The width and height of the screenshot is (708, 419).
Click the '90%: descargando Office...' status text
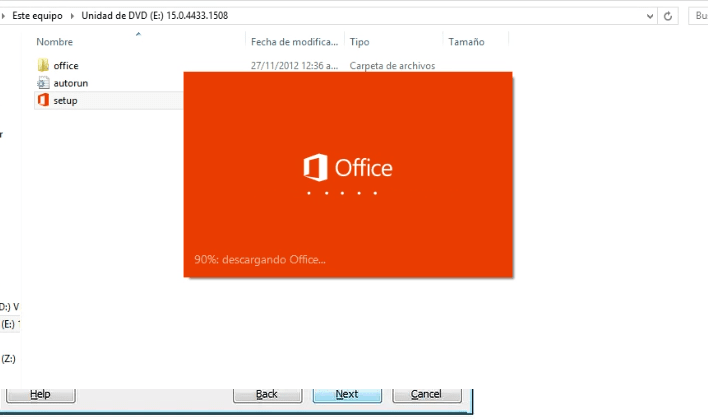pyautogui.click(x=260, y=260)
